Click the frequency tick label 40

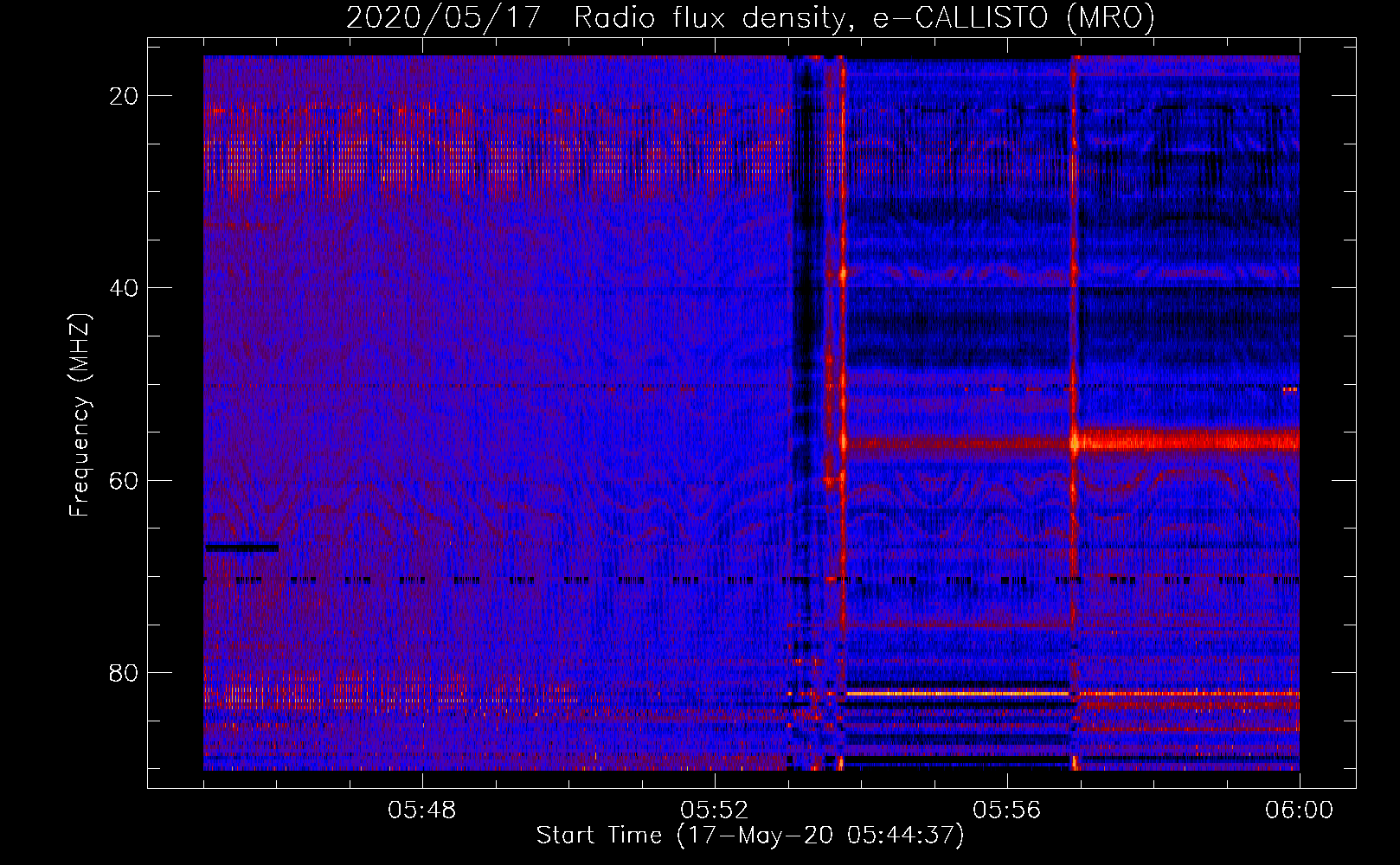124,288
